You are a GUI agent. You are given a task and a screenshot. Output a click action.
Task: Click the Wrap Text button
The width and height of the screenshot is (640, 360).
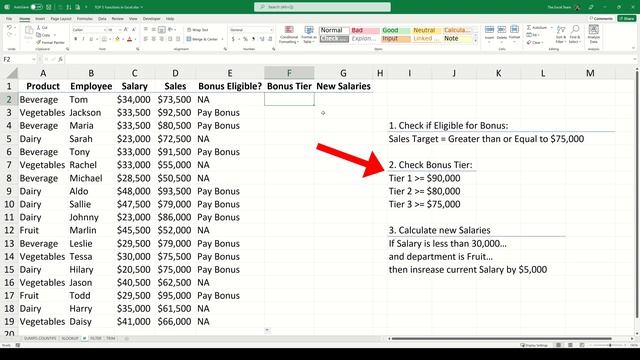tap(198, 29)
